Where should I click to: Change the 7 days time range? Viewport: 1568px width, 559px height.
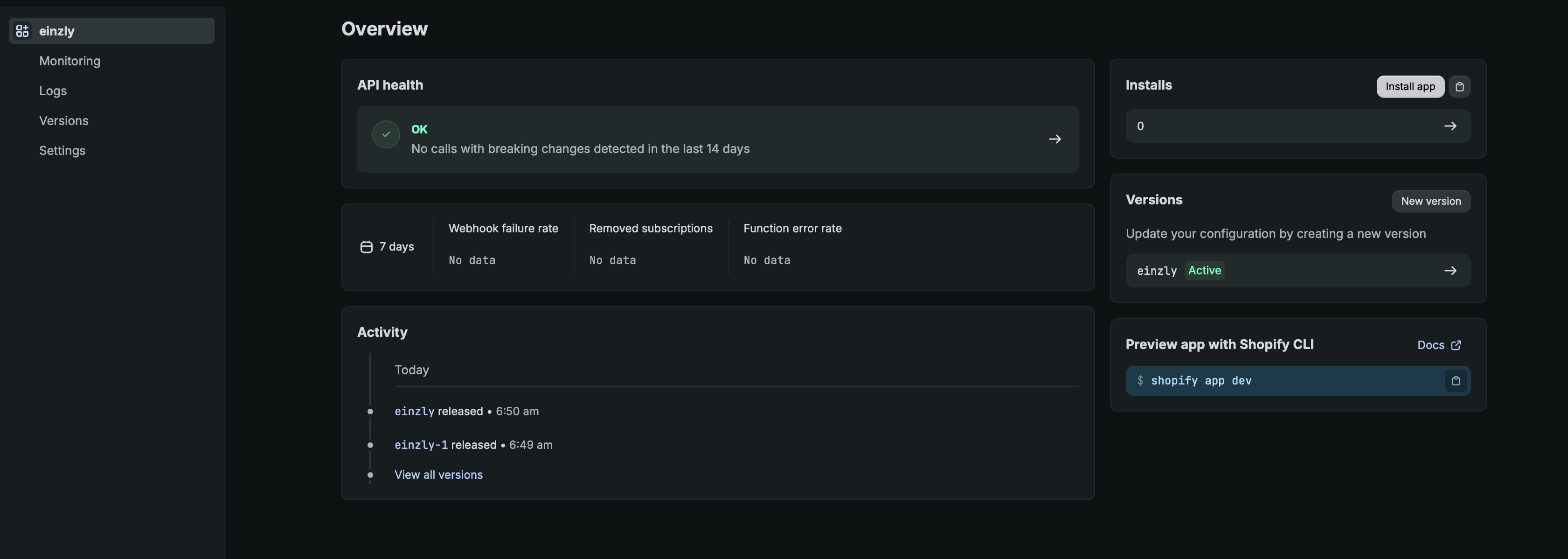point(387,247)
